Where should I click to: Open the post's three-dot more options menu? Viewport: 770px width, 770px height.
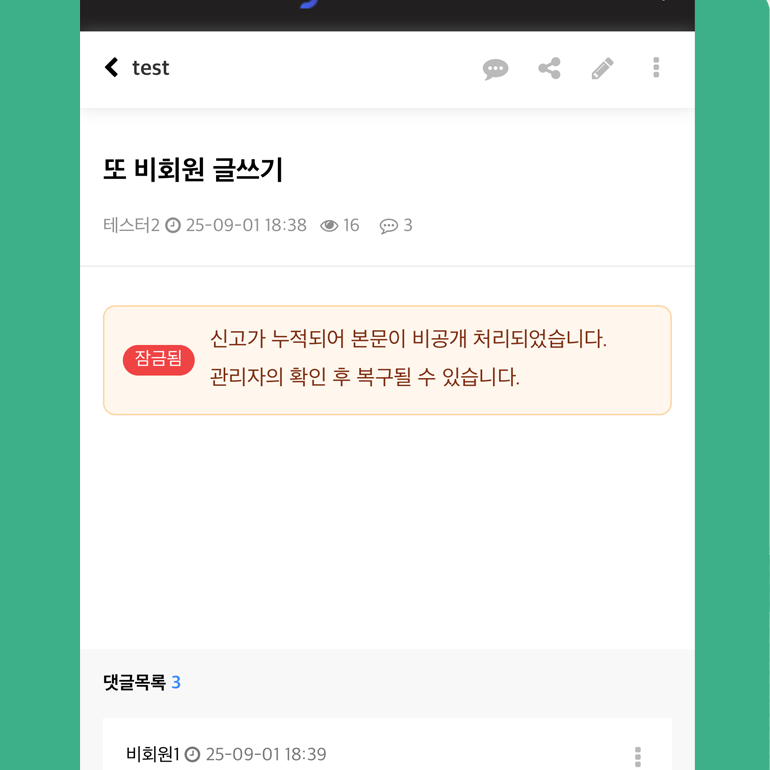656,67
